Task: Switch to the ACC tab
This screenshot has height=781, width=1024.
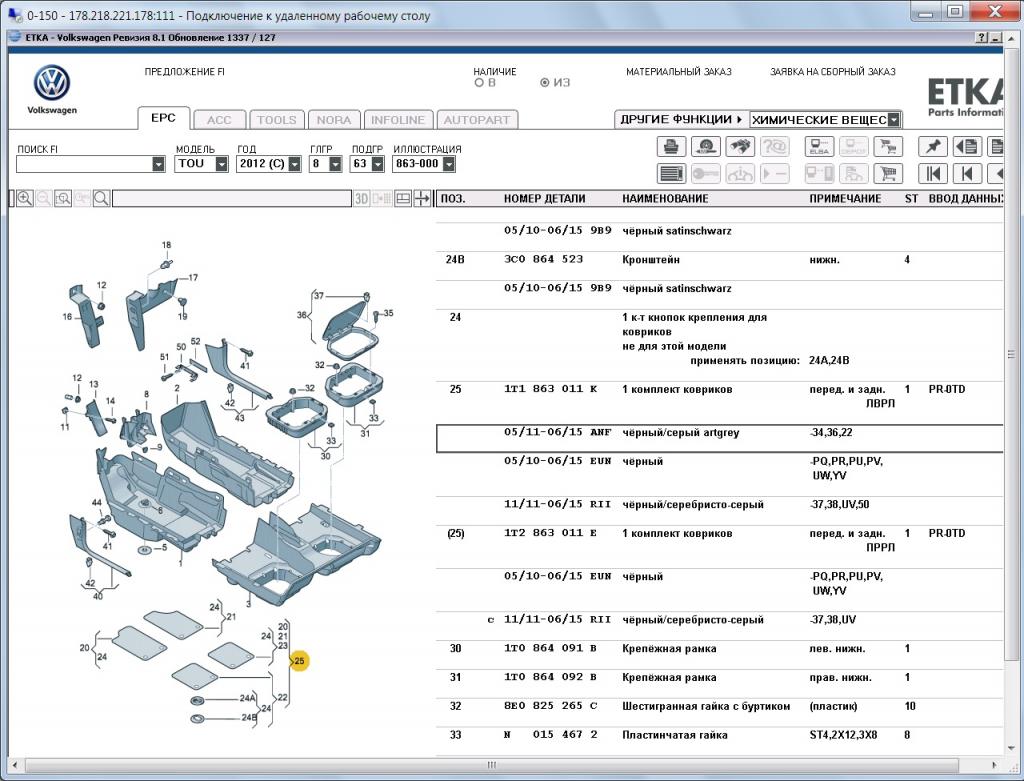Action: (x=219, y=120)
